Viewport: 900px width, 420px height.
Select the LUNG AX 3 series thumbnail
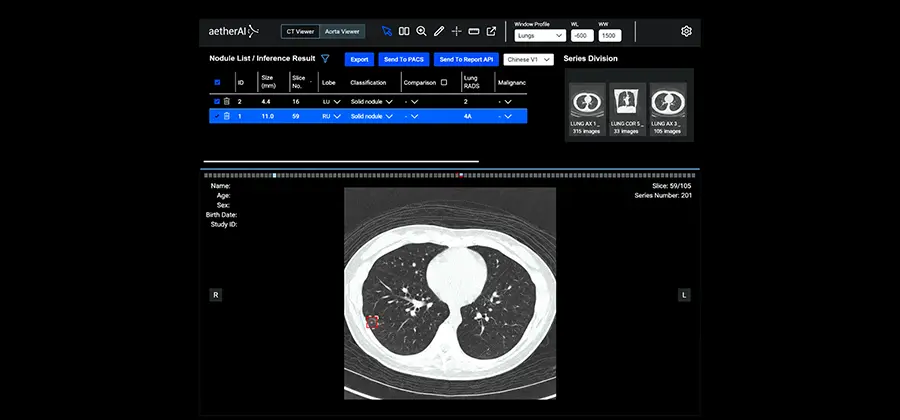pos(668,109)
